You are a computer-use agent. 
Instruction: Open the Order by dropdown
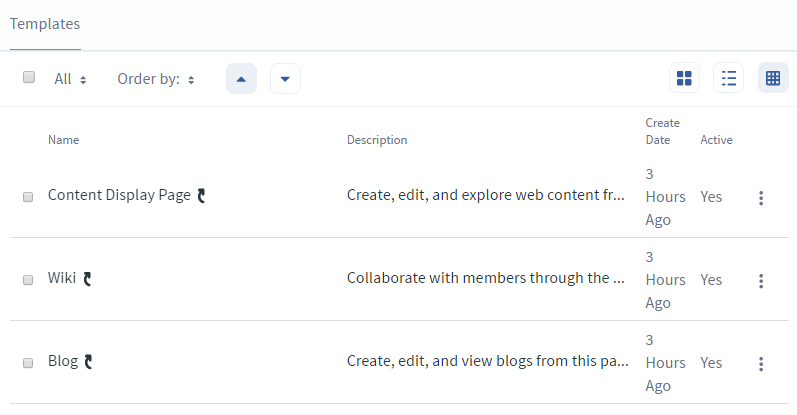click(x=156, y=79)
